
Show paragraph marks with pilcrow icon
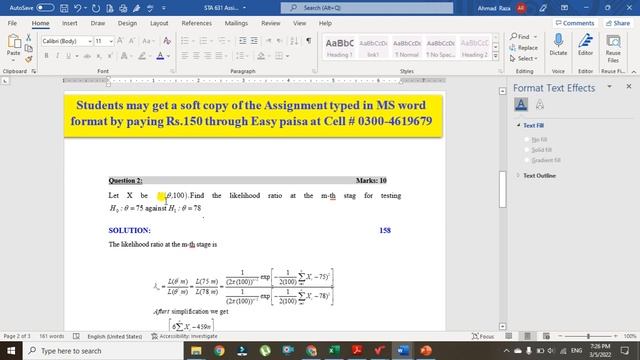click(309, 41)
